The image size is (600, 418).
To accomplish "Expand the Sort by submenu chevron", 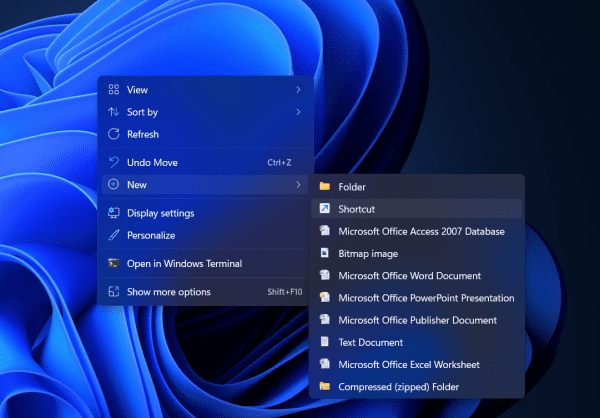I will (298, 112).
